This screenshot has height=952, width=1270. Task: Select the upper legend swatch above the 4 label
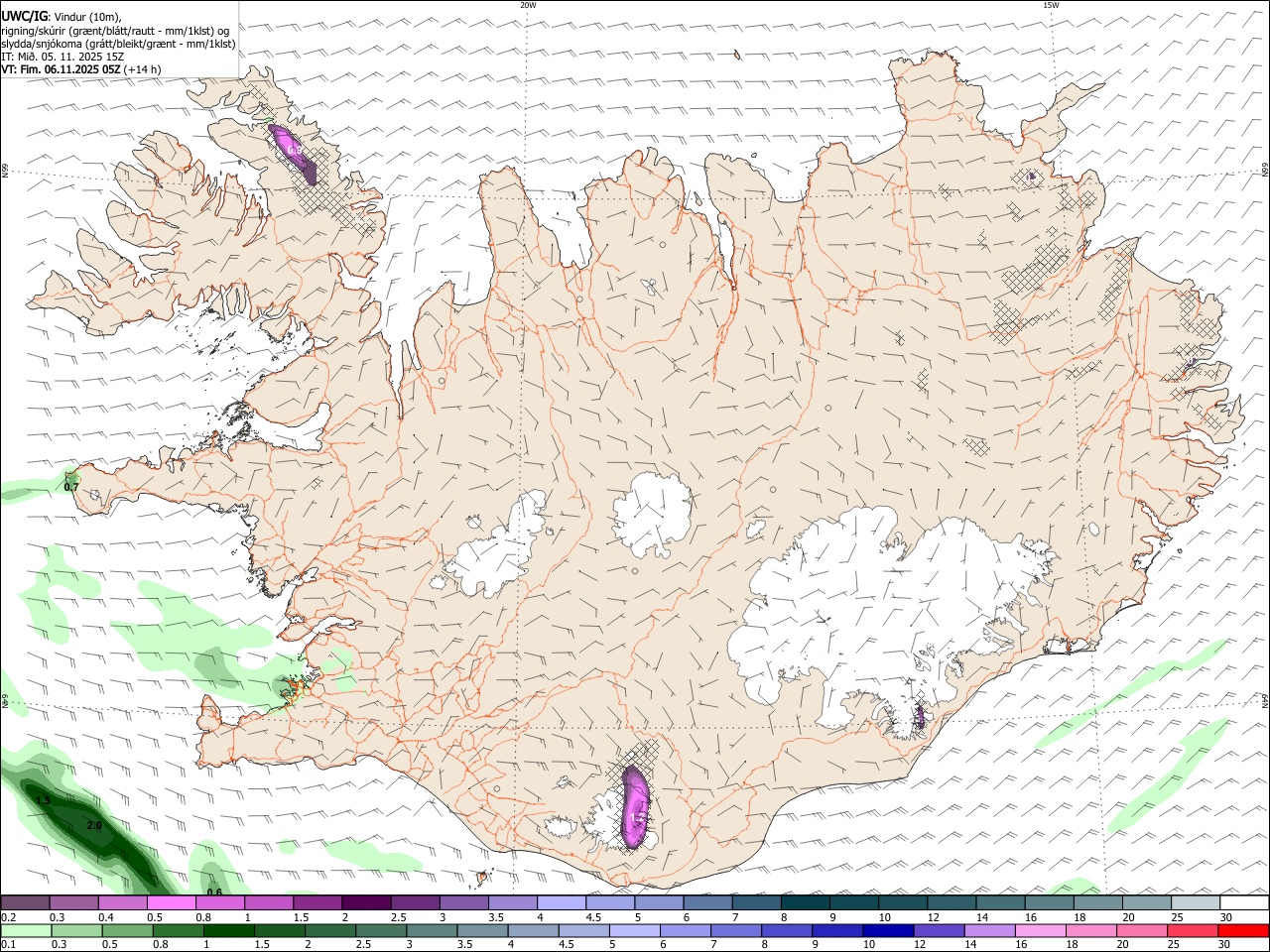(562, 902)
